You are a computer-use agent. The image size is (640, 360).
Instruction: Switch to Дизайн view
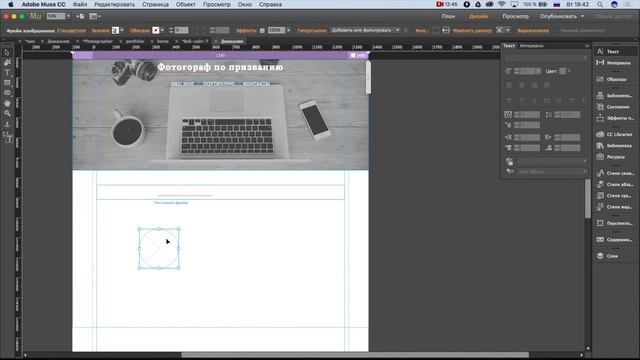coord(479,16)
